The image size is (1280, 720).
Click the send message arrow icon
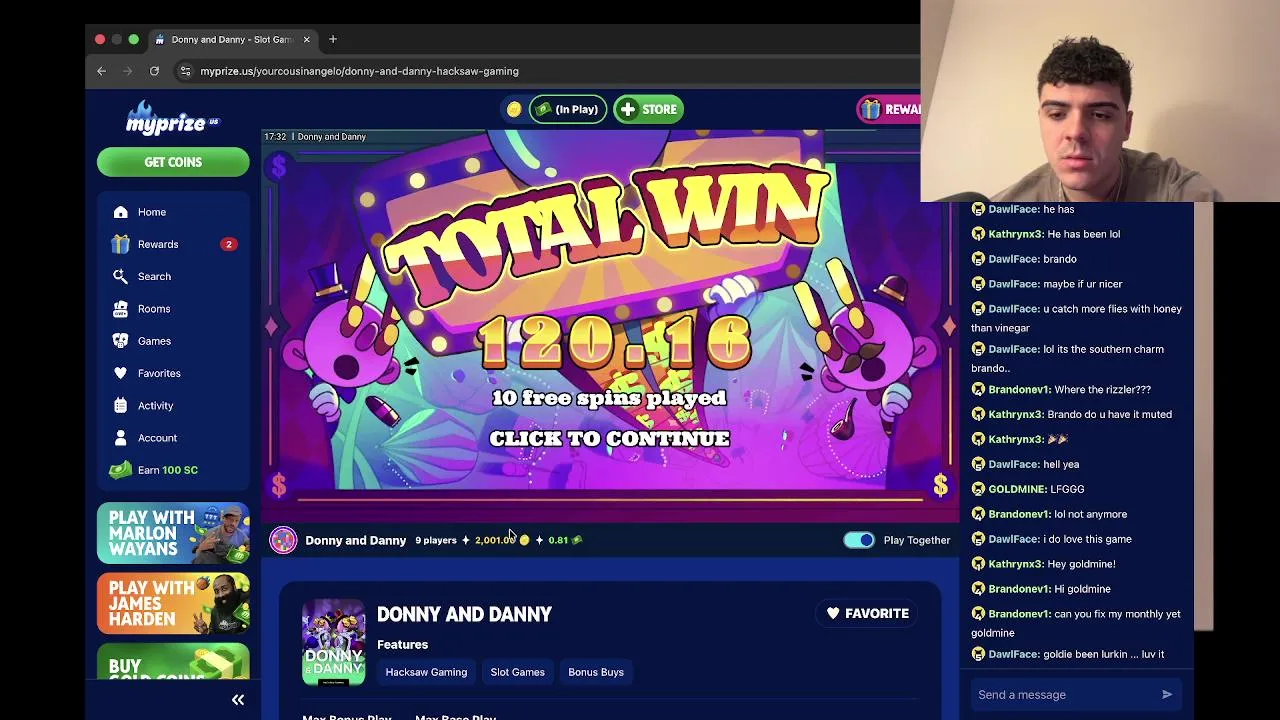[x=1167, y=694]
